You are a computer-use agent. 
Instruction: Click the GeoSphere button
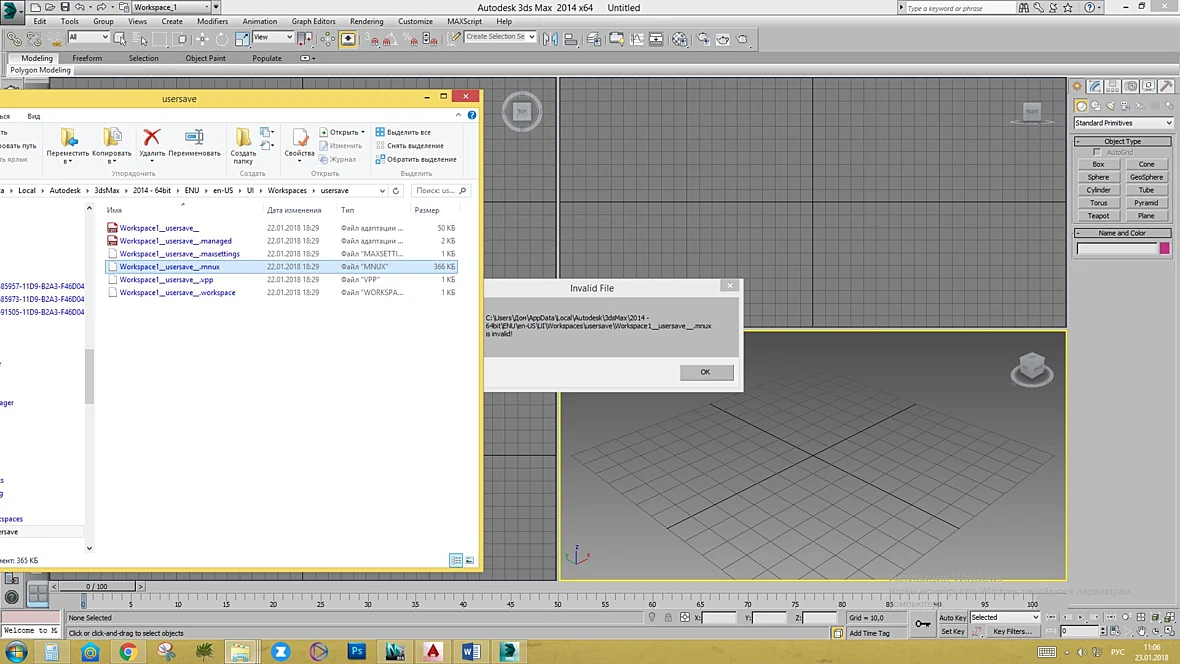click(1146, 177)
